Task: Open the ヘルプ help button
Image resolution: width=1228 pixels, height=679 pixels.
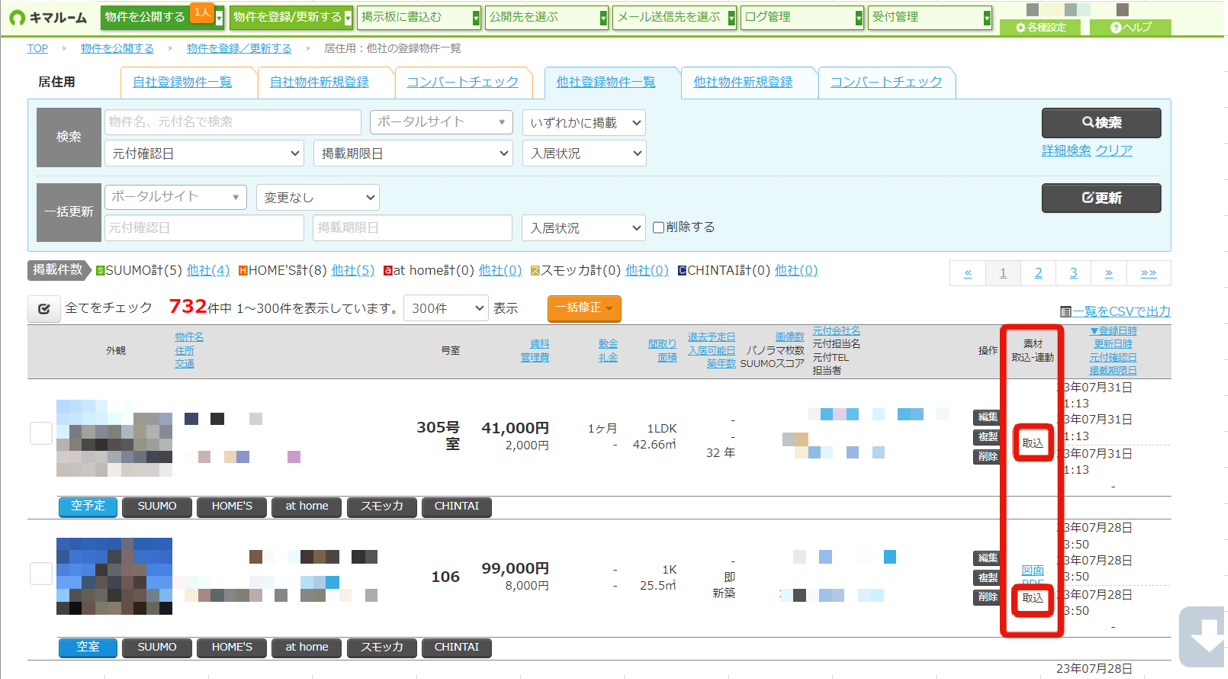Action: (1130, 27)
